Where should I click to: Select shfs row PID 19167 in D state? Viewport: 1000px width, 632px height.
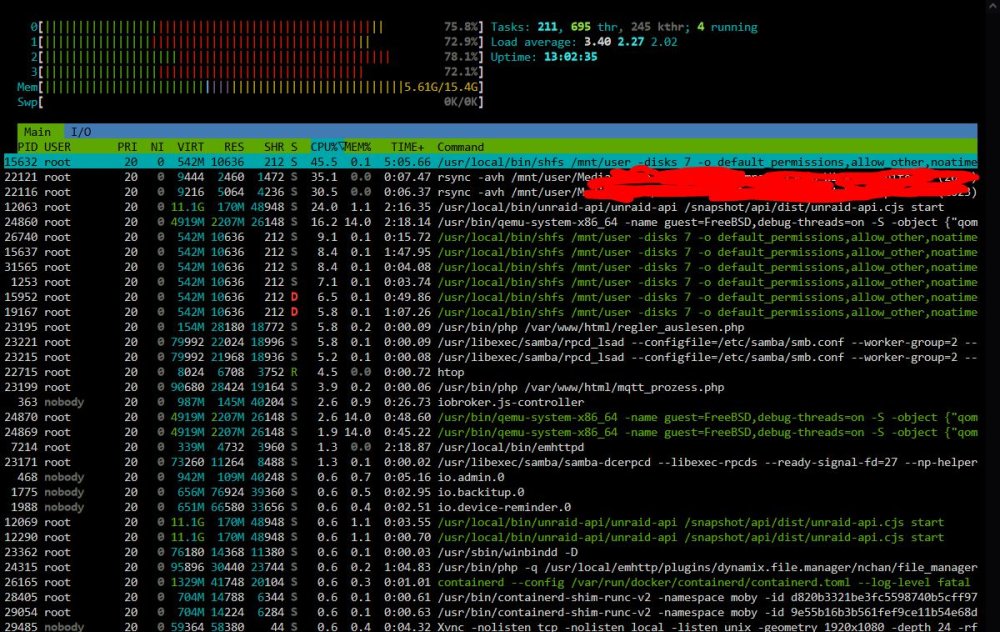pyautogui.click(x=490, y=312)
